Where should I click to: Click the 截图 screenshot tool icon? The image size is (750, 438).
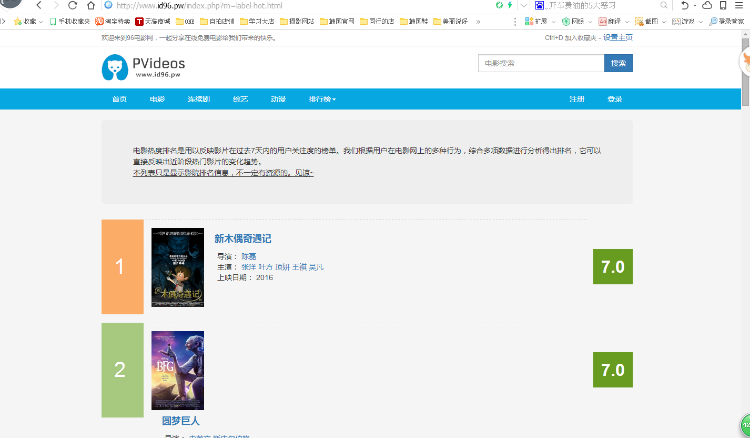(x=639, y=22)
